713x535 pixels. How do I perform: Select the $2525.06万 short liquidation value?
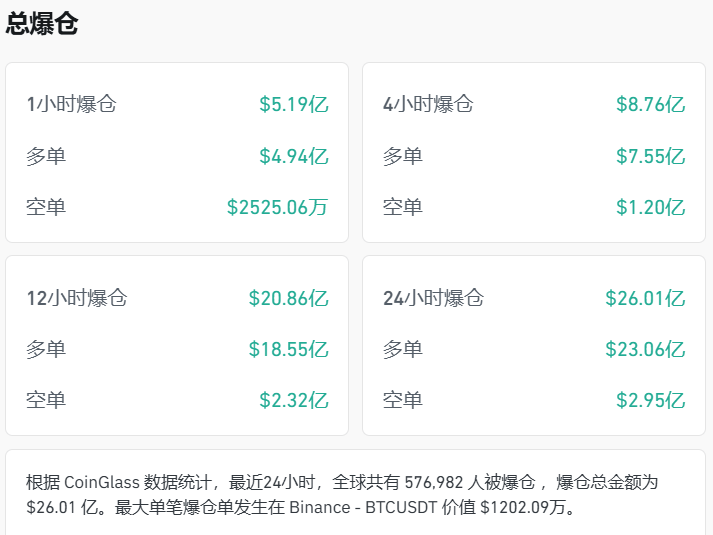click(277, 208)
